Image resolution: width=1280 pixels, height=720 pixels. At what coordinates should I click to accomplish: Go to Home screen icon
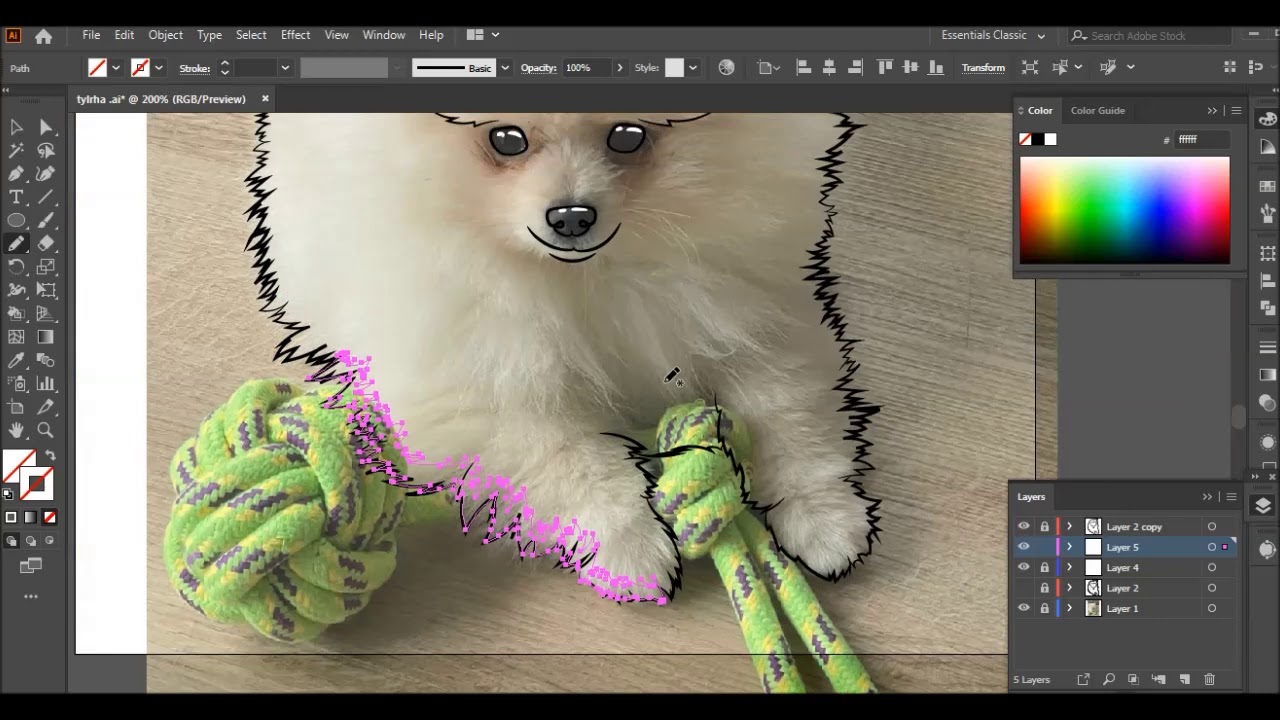(43, 36)
